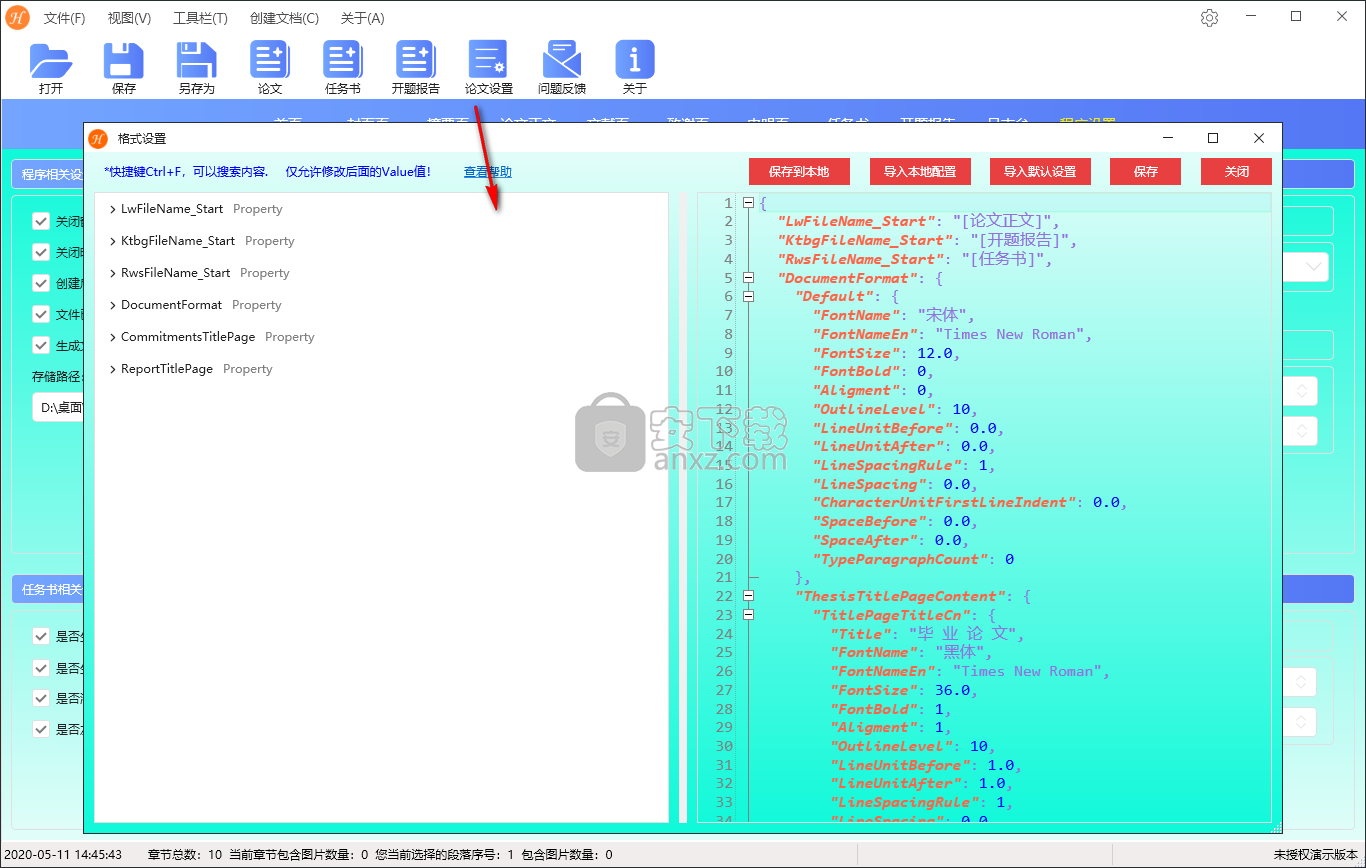Click the "CharacterUnitFirstLineIndent" key on line 17
1366x868 pixels.
click(x=943, y=503)
